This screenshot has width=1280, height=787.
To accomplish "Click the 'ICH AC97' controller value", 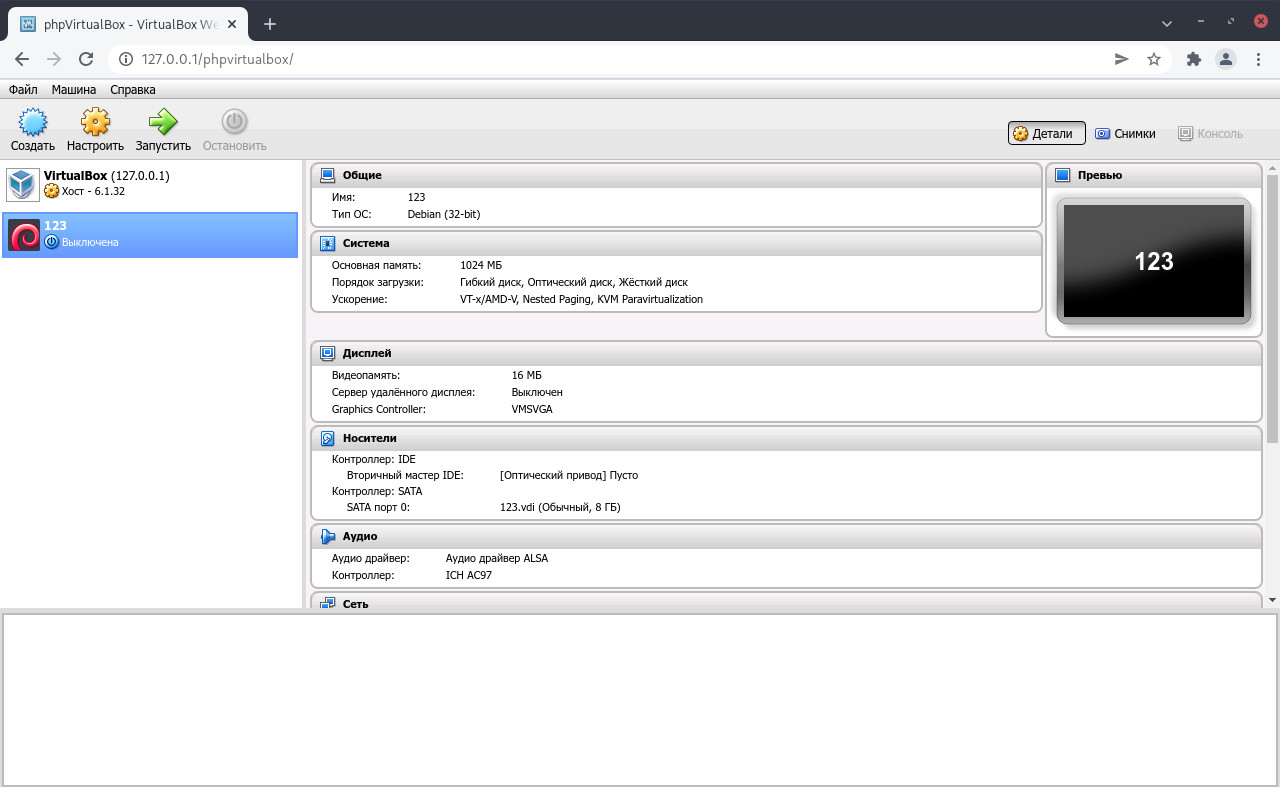I will [x=469, y=575].
